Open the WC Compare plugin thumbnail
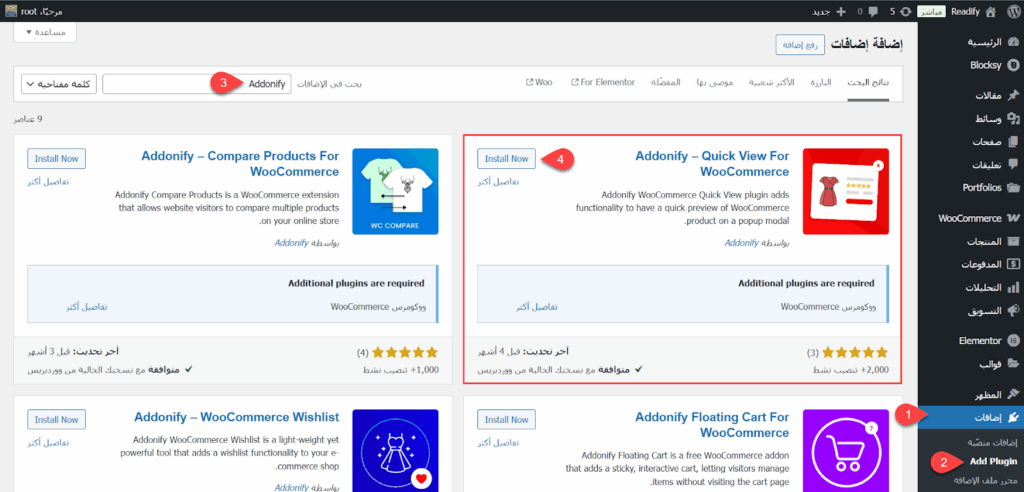Viewport: 1024px width, 492px height. (x=395, y=191)
